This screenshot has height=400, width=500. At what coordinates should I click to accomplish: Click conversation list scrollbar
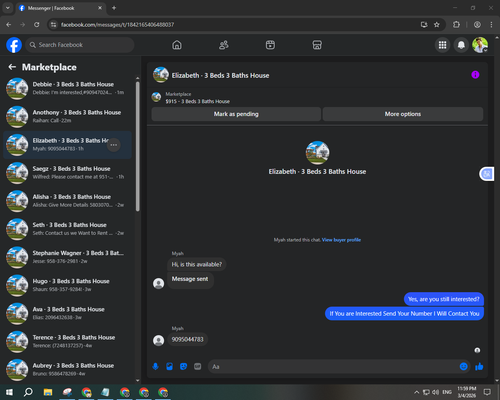click(138, 147)
